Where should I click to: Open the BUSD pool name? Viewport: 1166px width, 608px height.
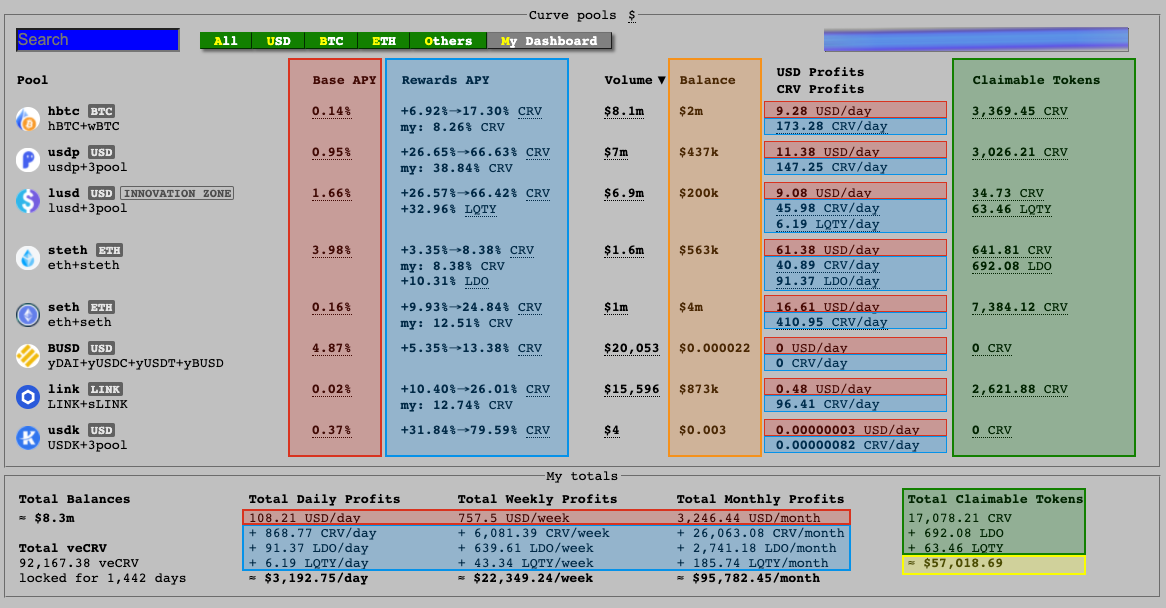coord(63,348)
